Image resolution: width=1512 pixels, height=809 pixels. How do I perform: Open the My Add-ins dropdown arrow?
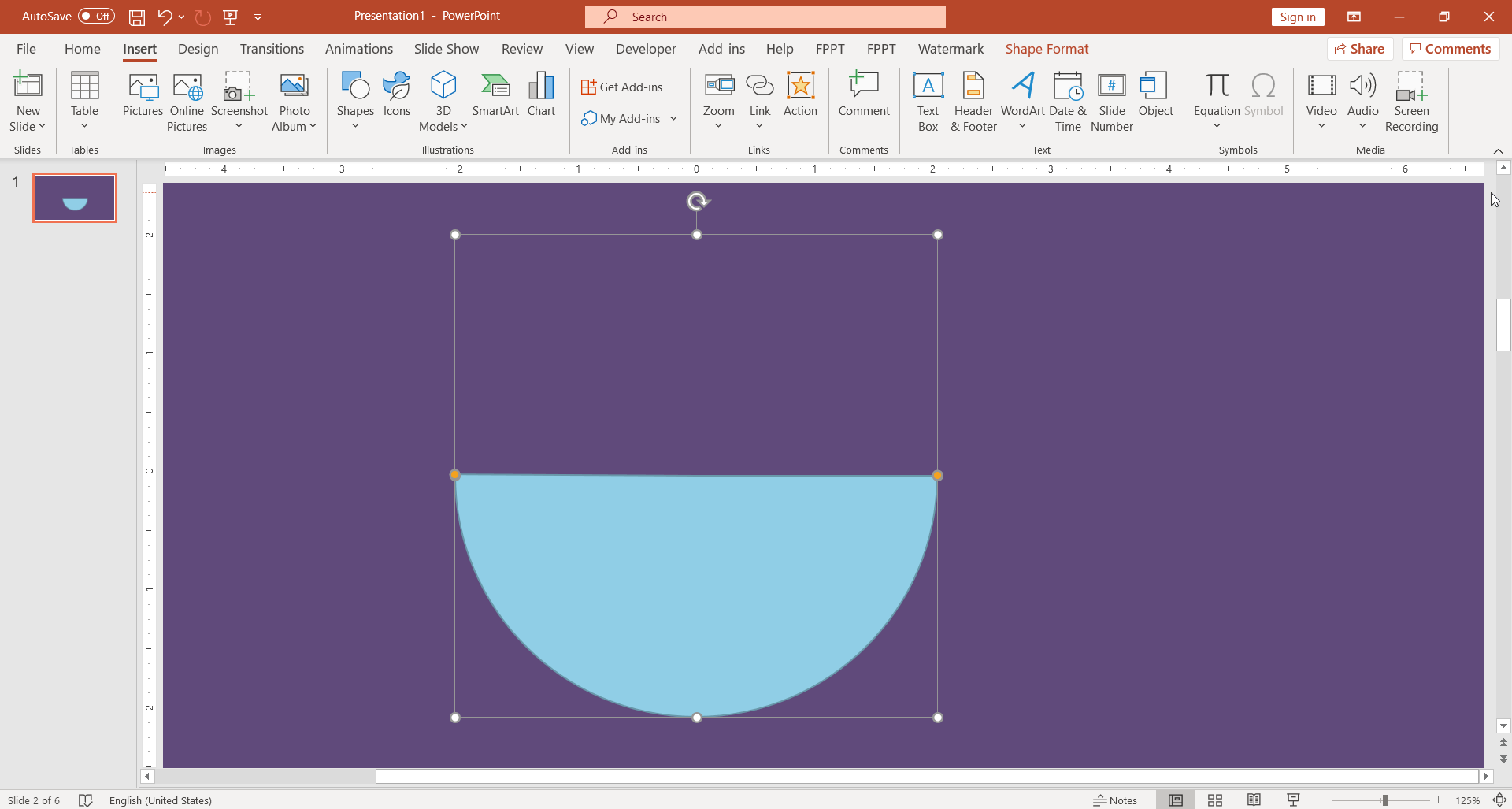pos(673,119)
